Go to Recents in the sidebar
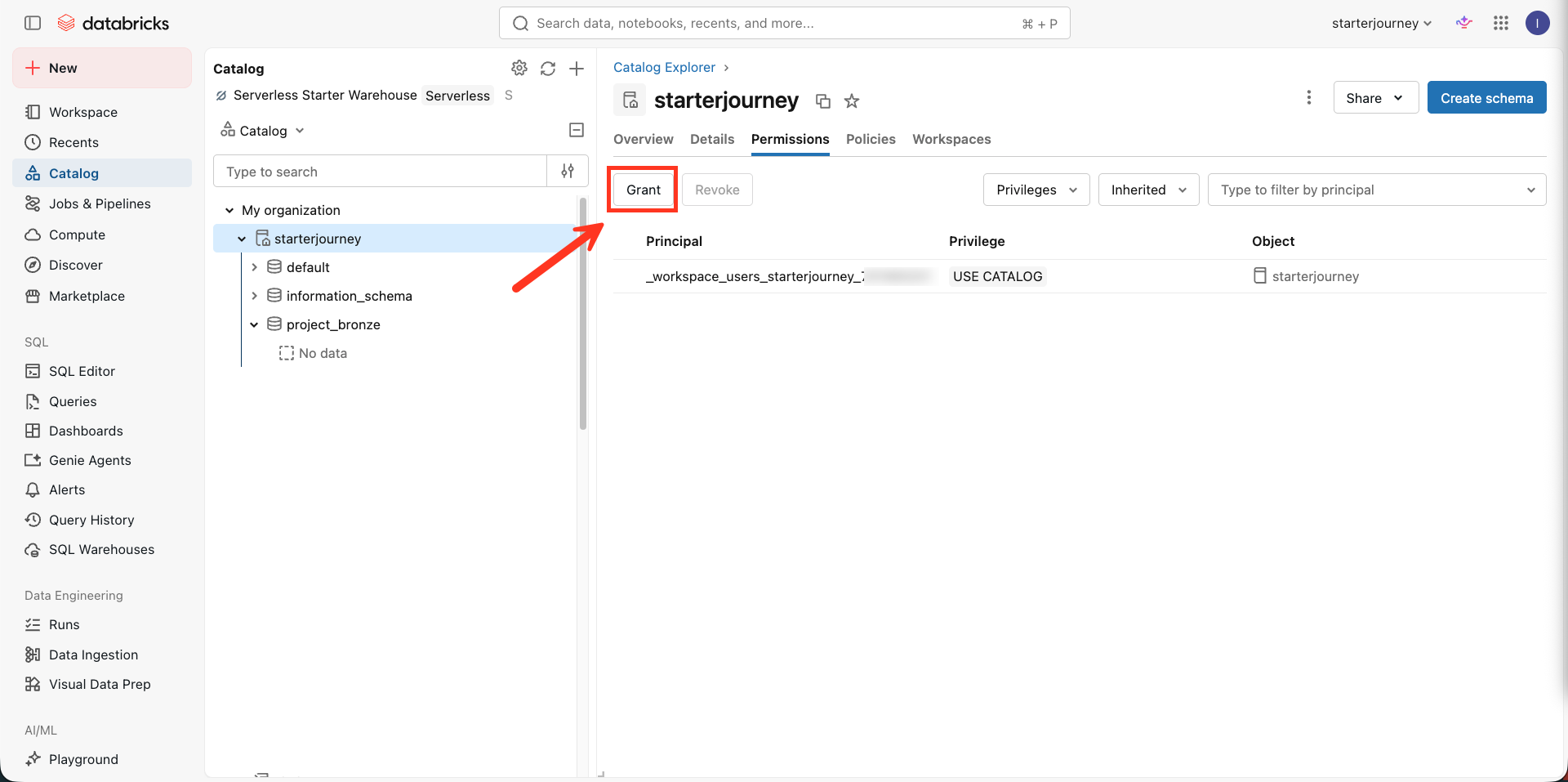Viewport: 1568px width, 782px height. click(102, 142)
